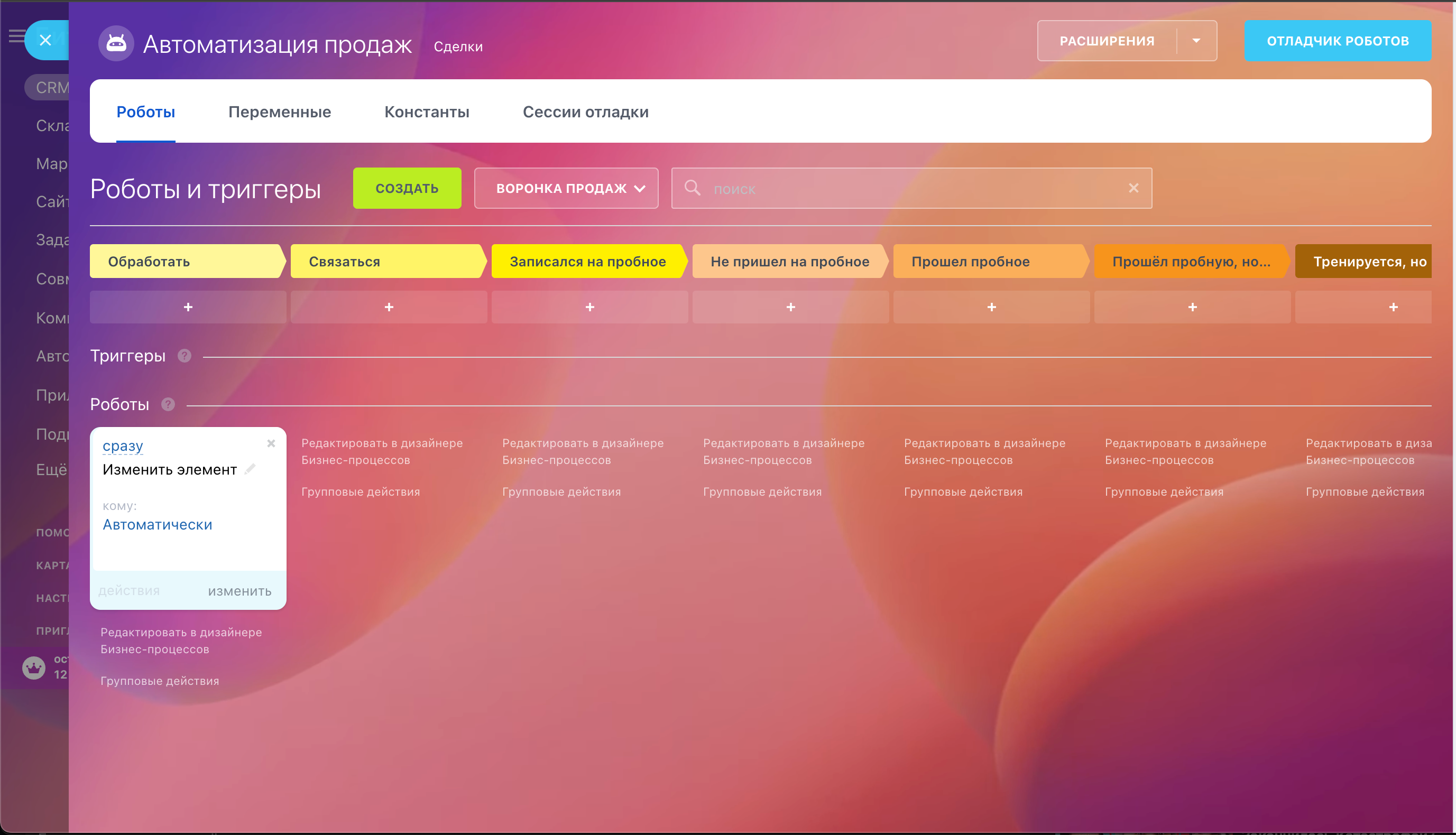Expand the Расширения dropdown arrow
This screenshot has width=1456, height=835.
(1196, 41)
